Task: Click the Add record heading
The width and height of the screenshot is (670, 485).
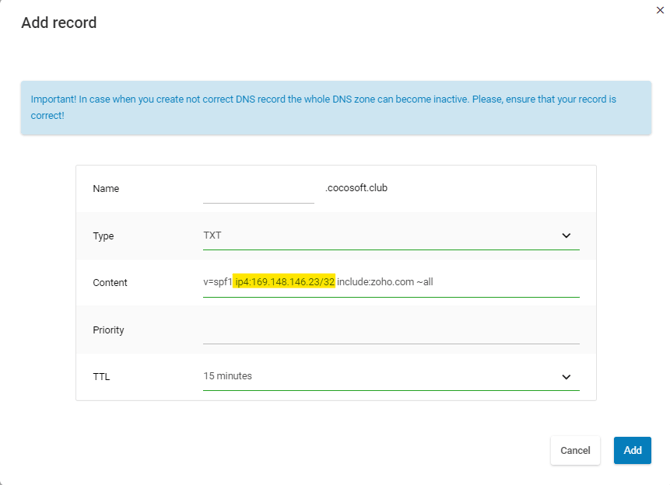Action: click(x=59, y=23)
